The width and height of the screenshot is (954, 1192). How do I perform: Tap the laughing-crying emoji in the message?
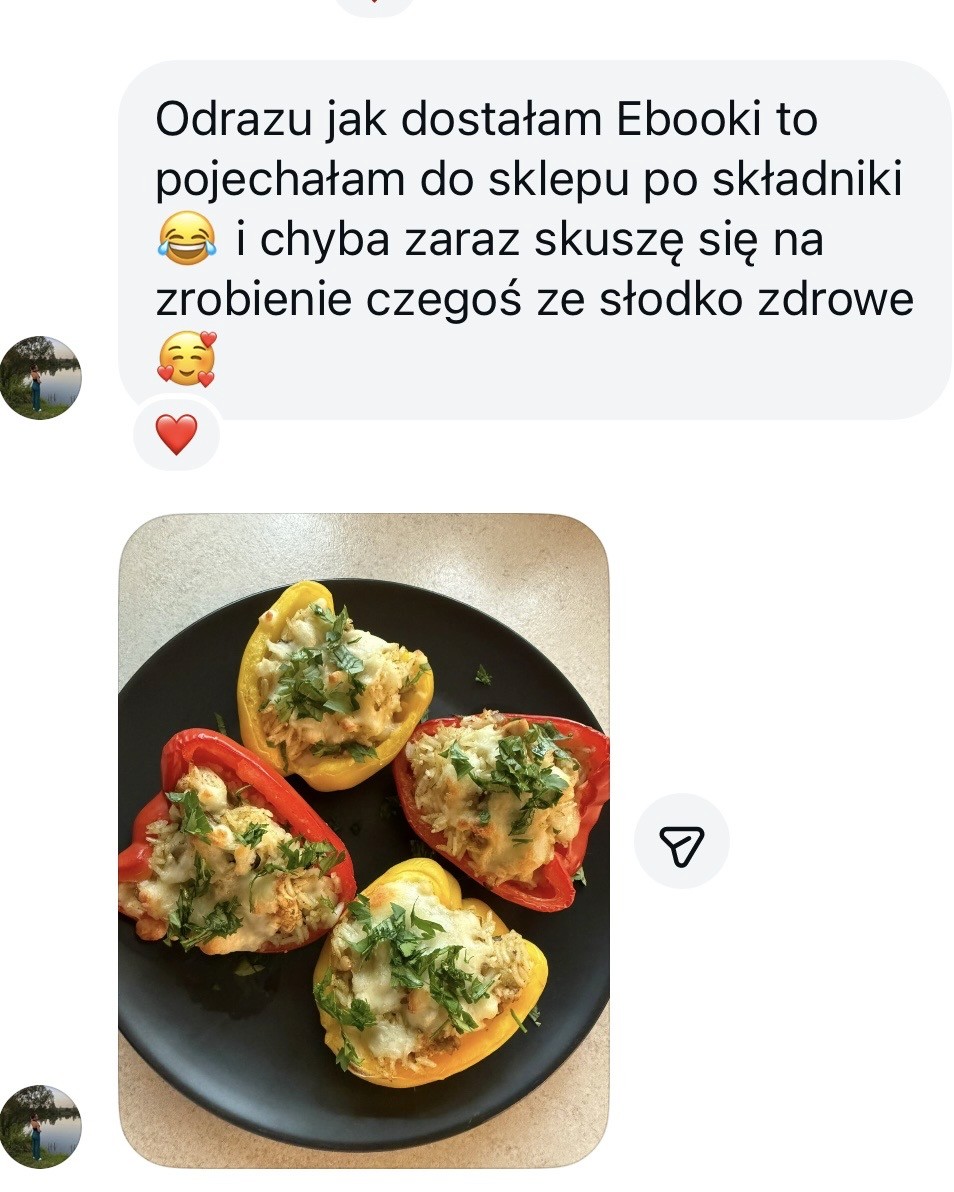(186, 239)
